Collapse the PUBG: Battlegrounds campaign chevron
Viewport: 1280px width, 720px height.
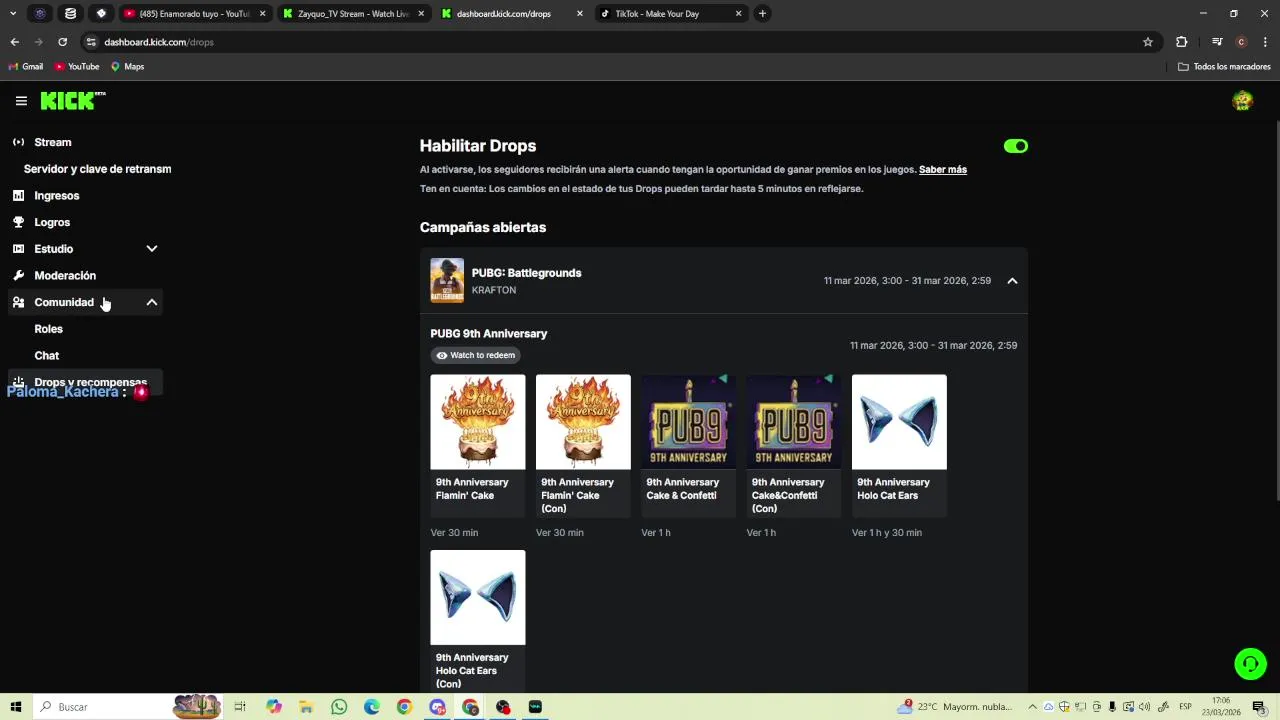[1012, 281]
